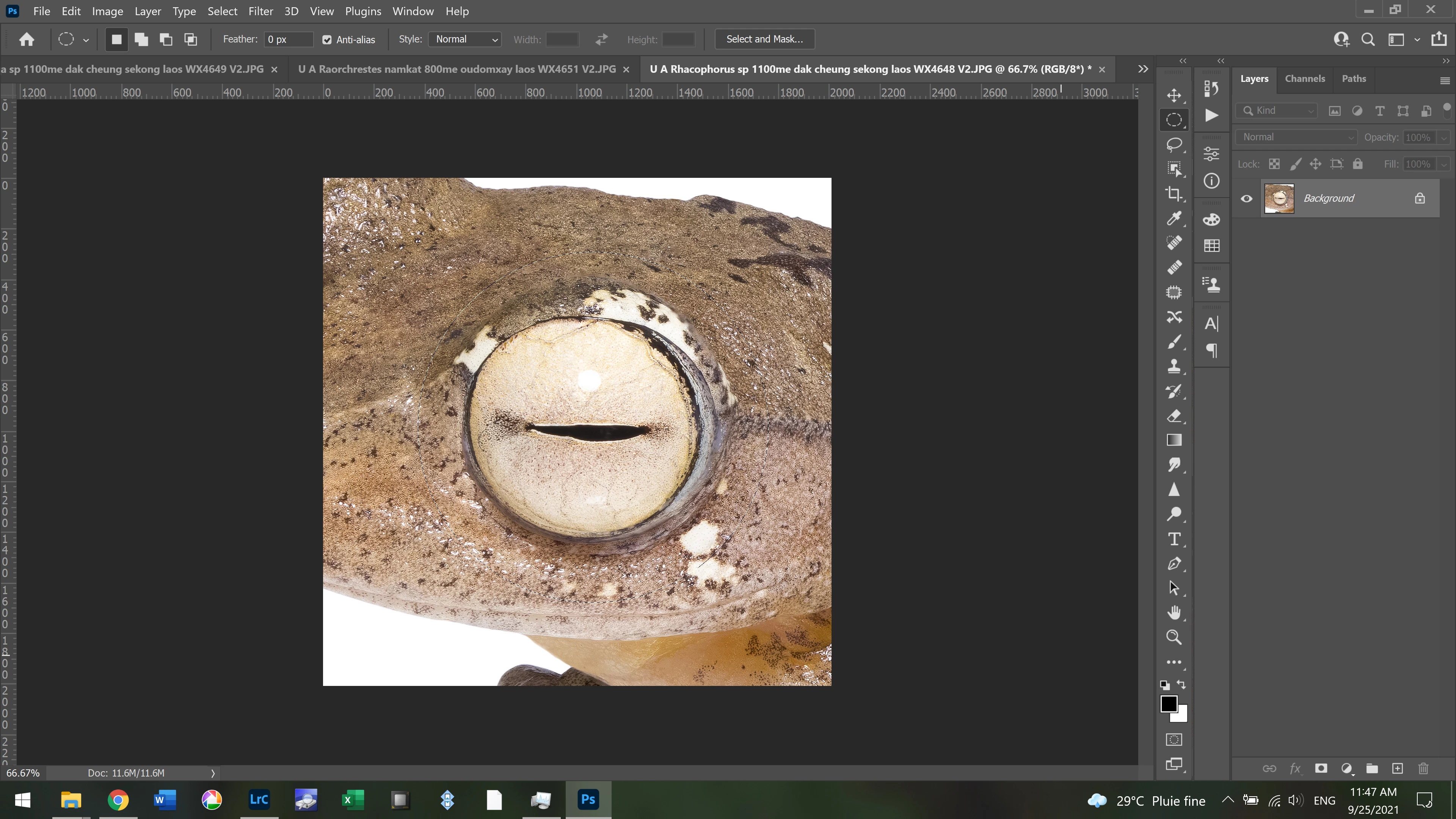Click the Select and Mask button
Image resolution: width=1456 pixels, height=819 pixels.
coord(764,39)
